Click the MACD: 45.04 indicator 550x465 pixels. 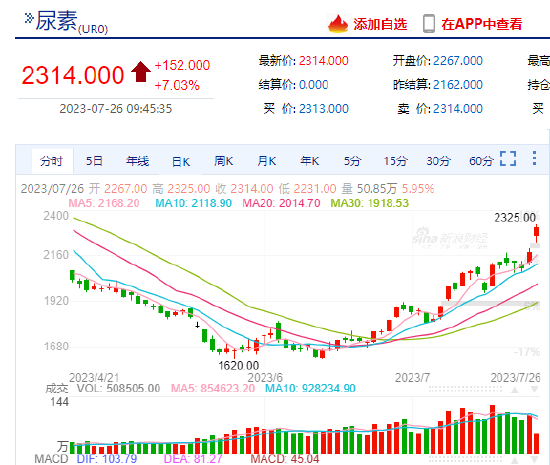pyautogui.click(x=285, y=459)
